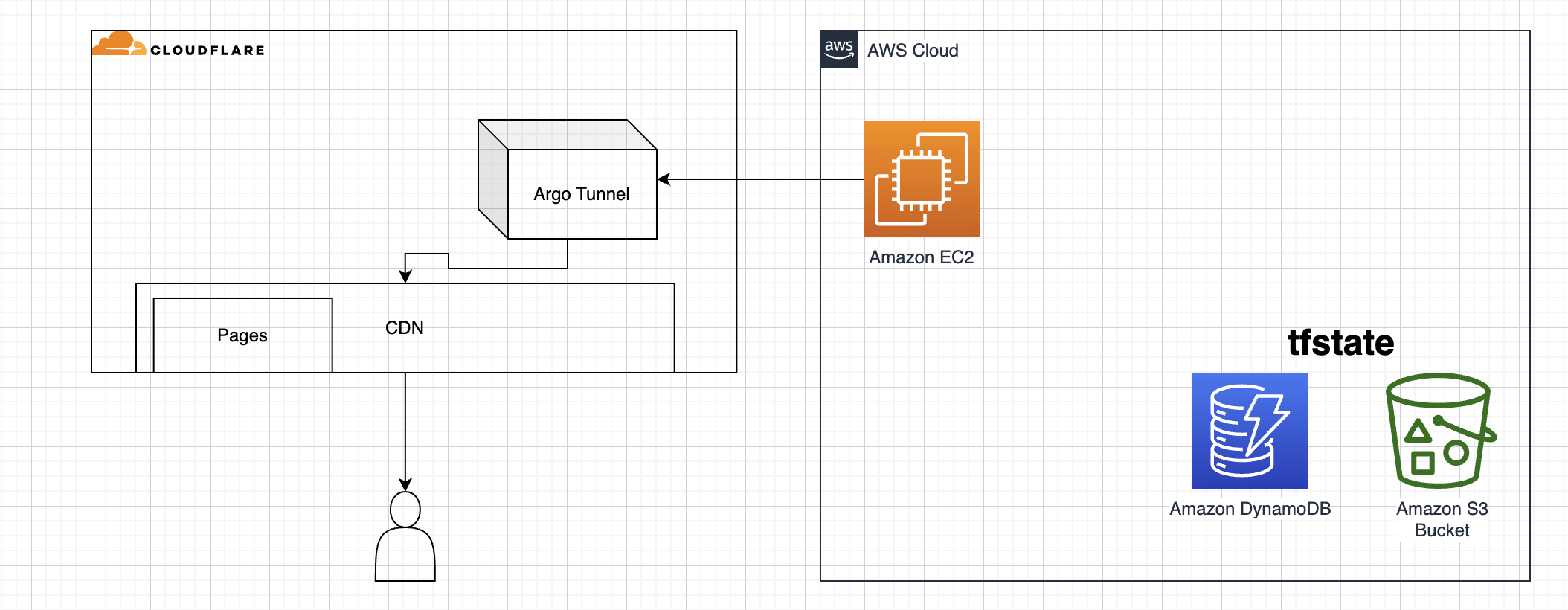This screenshot has height=610, width=1568.
Task: Click the arrowhead pointing at Argo Tunnel
Action: [x=663, y=179]
